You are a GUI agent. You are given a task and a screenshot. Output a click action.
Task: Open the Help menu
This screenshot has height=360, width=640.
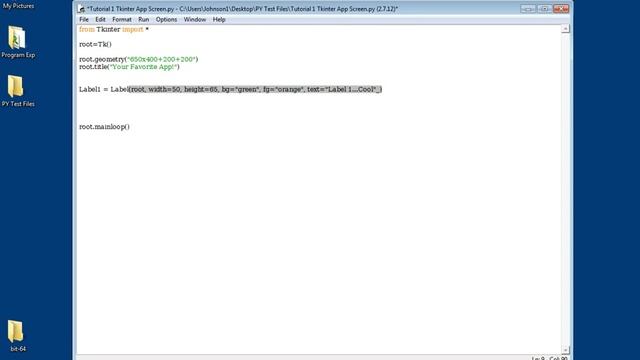click(219, 19)
